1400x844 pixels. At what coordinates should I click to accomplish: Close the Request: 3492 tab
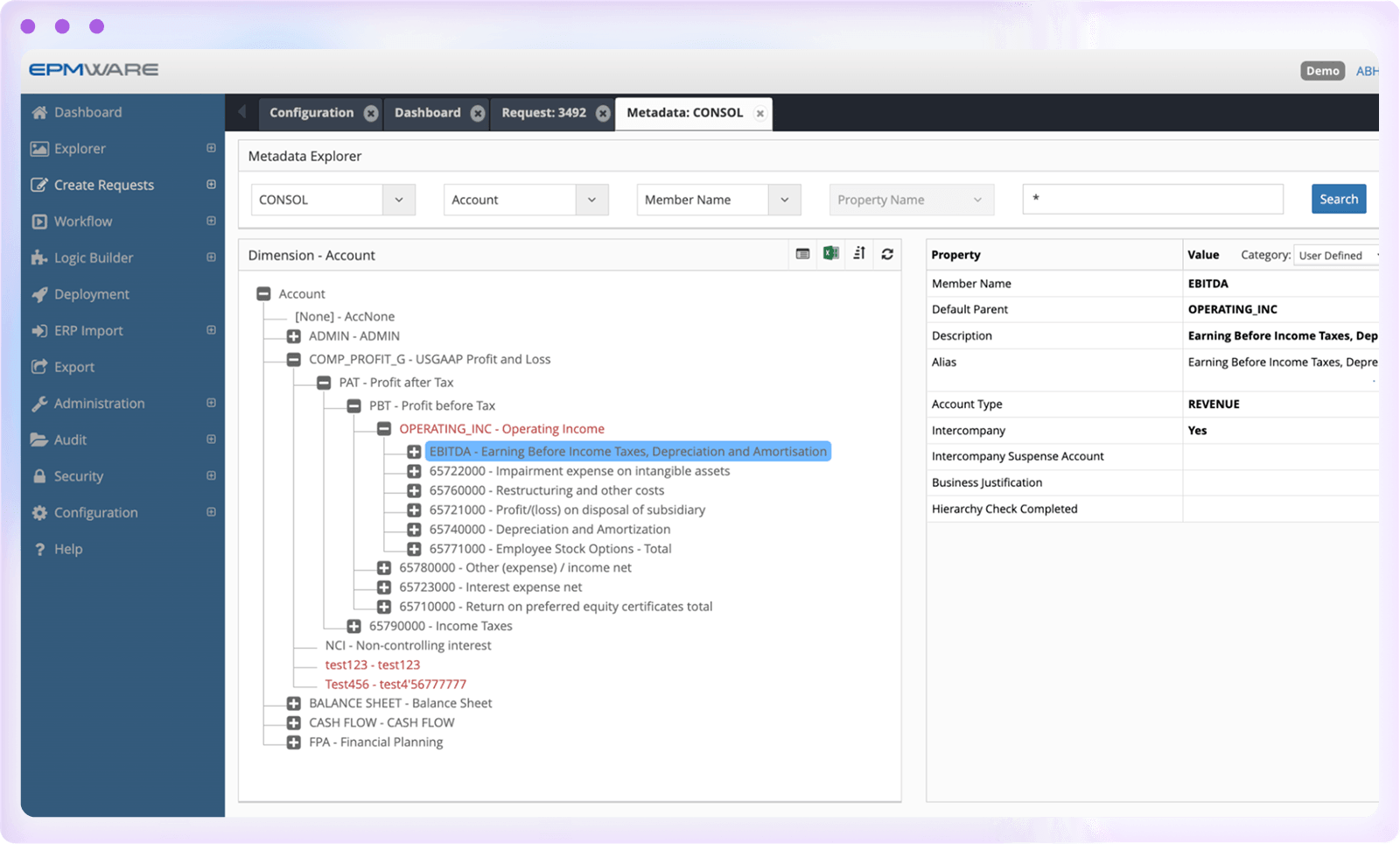click(603, 113)
